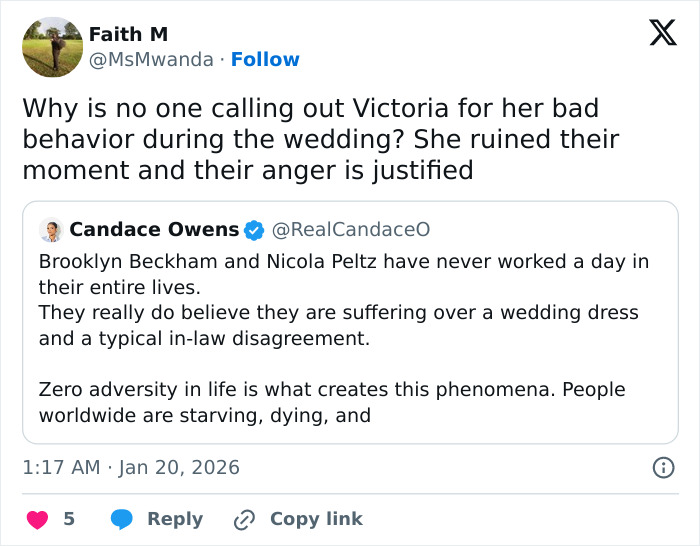700x546 pixels.
Task: Open the Twitter info circle icon
Action: point(662,467)
